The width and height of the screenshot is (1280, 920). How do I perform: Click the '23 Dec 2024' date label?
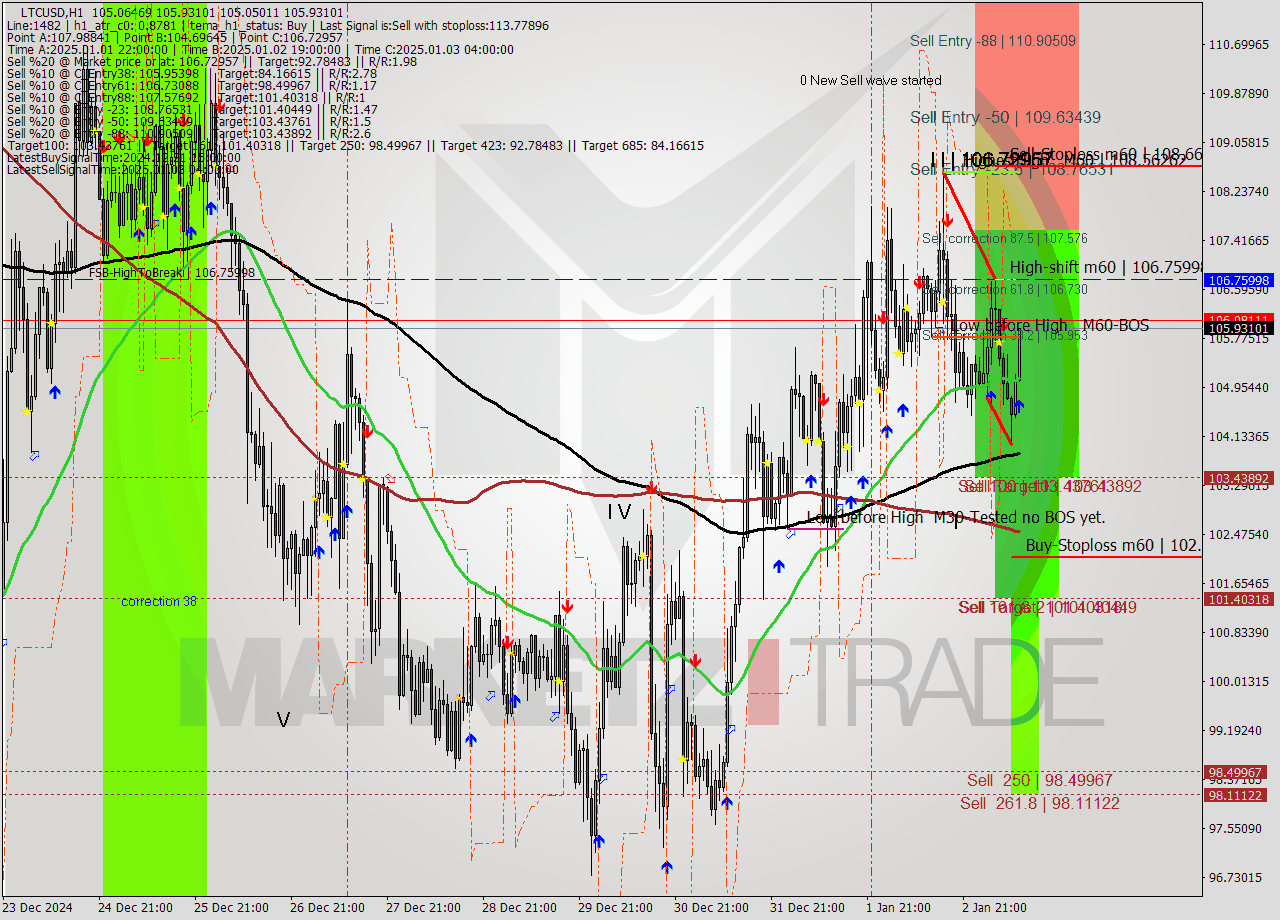coord(39,907)
